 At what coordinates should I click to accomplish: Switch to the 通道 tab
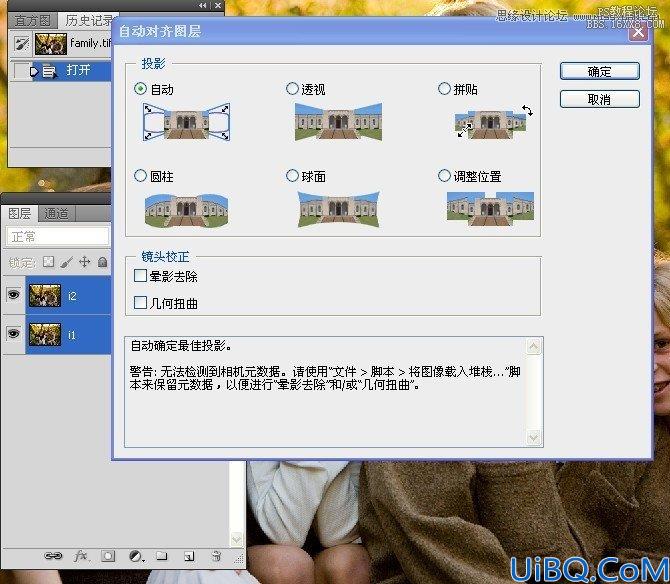coord(56,214)
